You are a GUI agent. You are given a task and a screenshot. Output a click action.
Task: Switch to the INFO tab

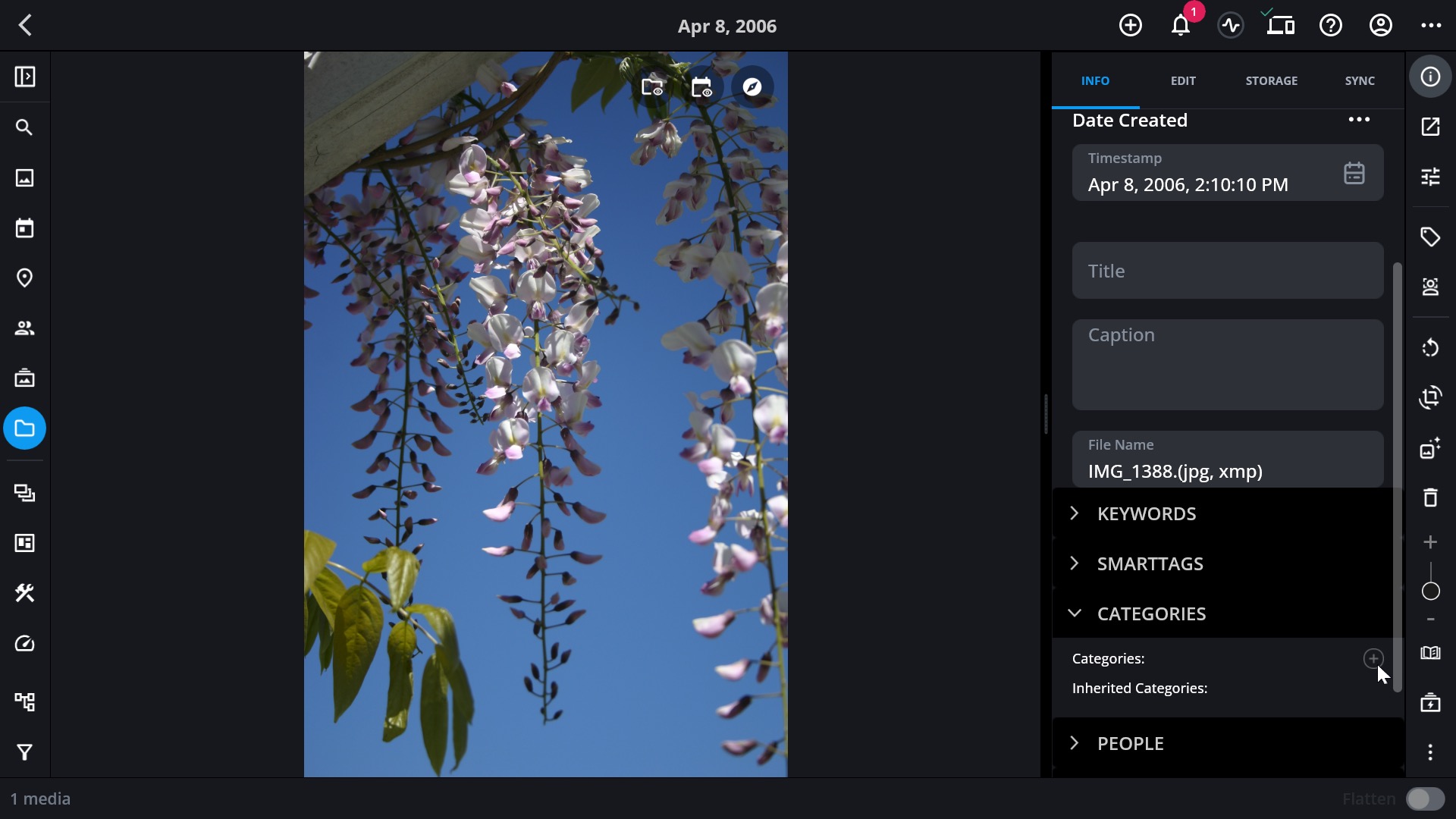(1095, 80)
